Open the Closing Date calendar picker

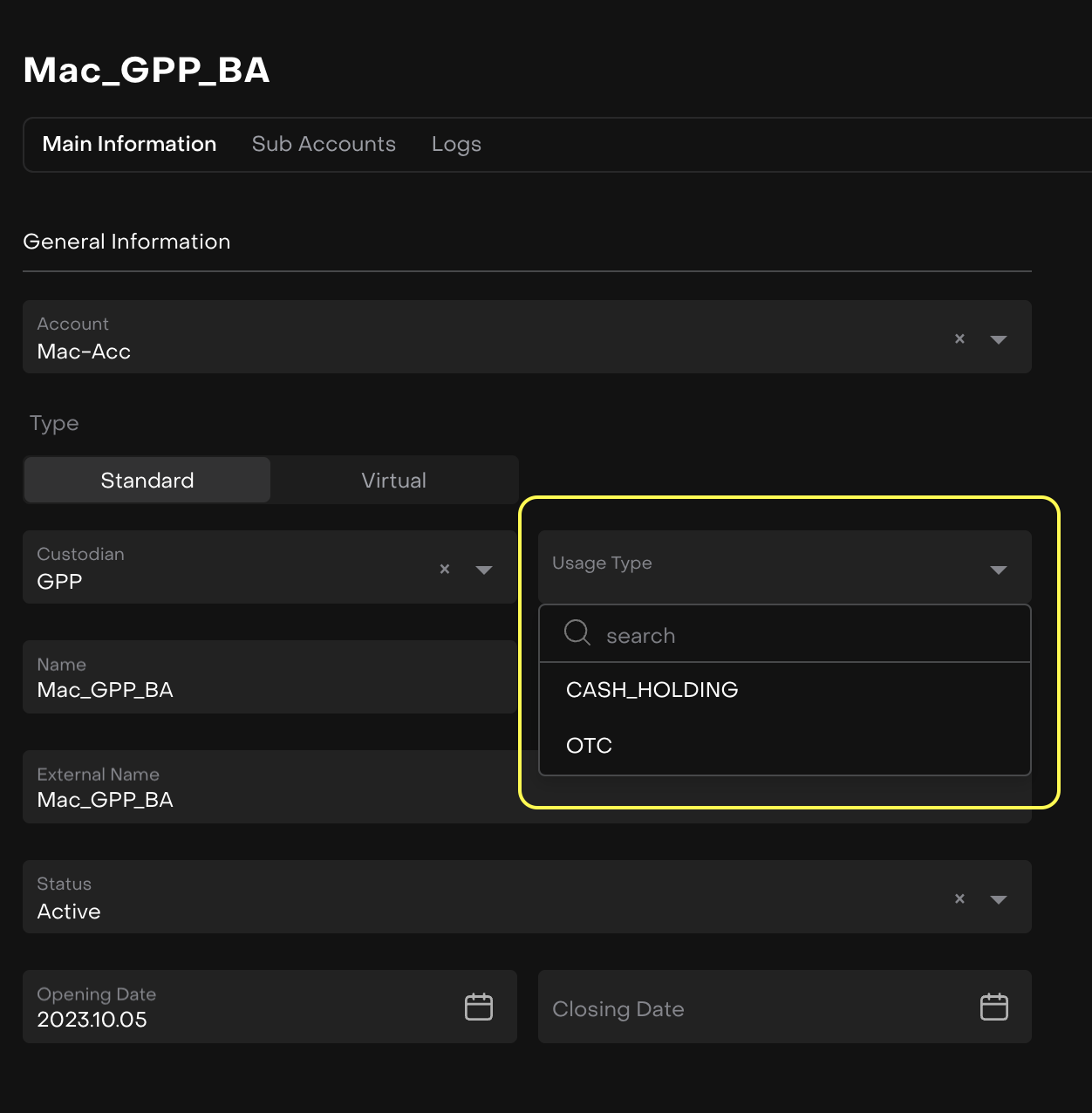(994, 1007)
